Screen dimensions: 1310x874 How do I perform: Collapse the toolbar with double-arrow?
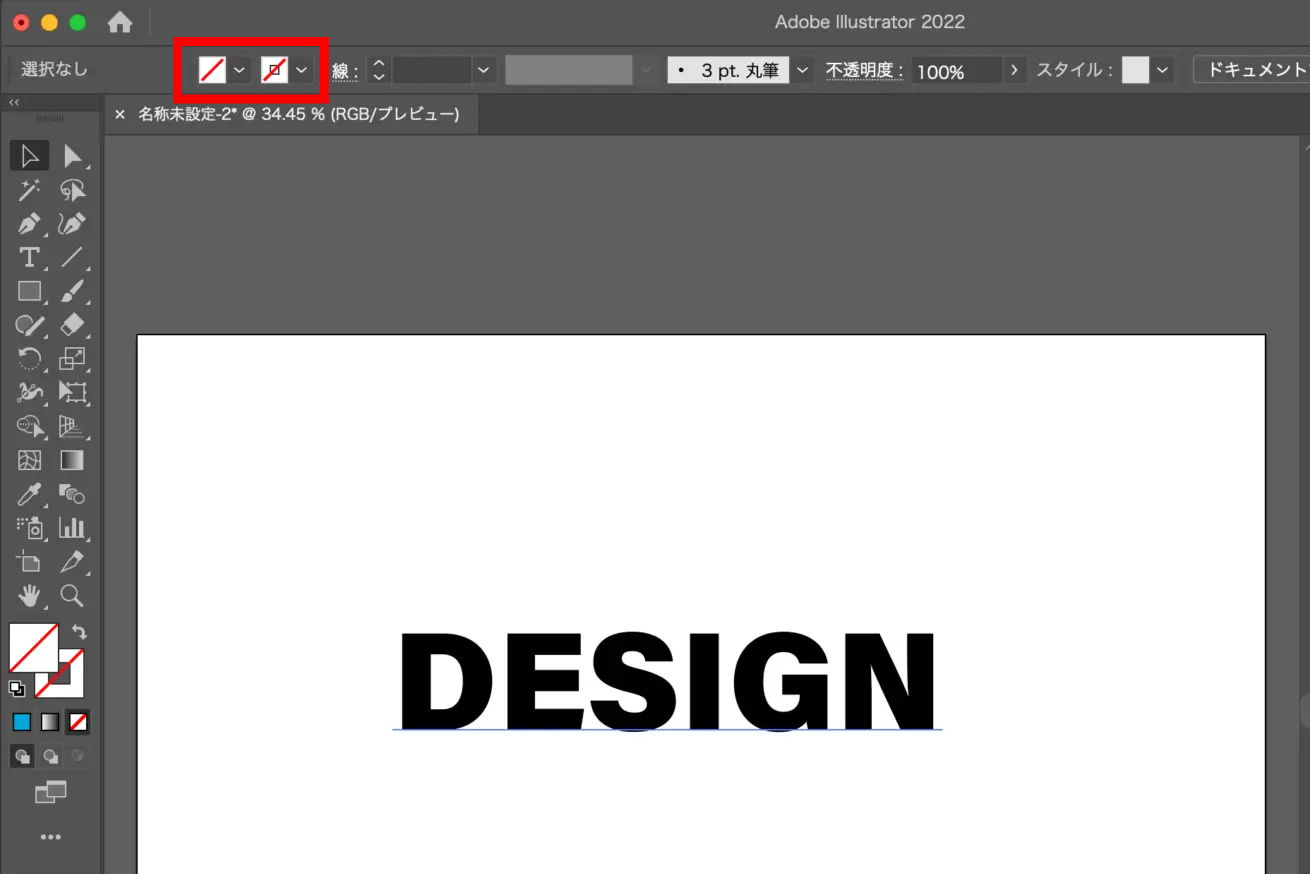click(x=15, y=102)
